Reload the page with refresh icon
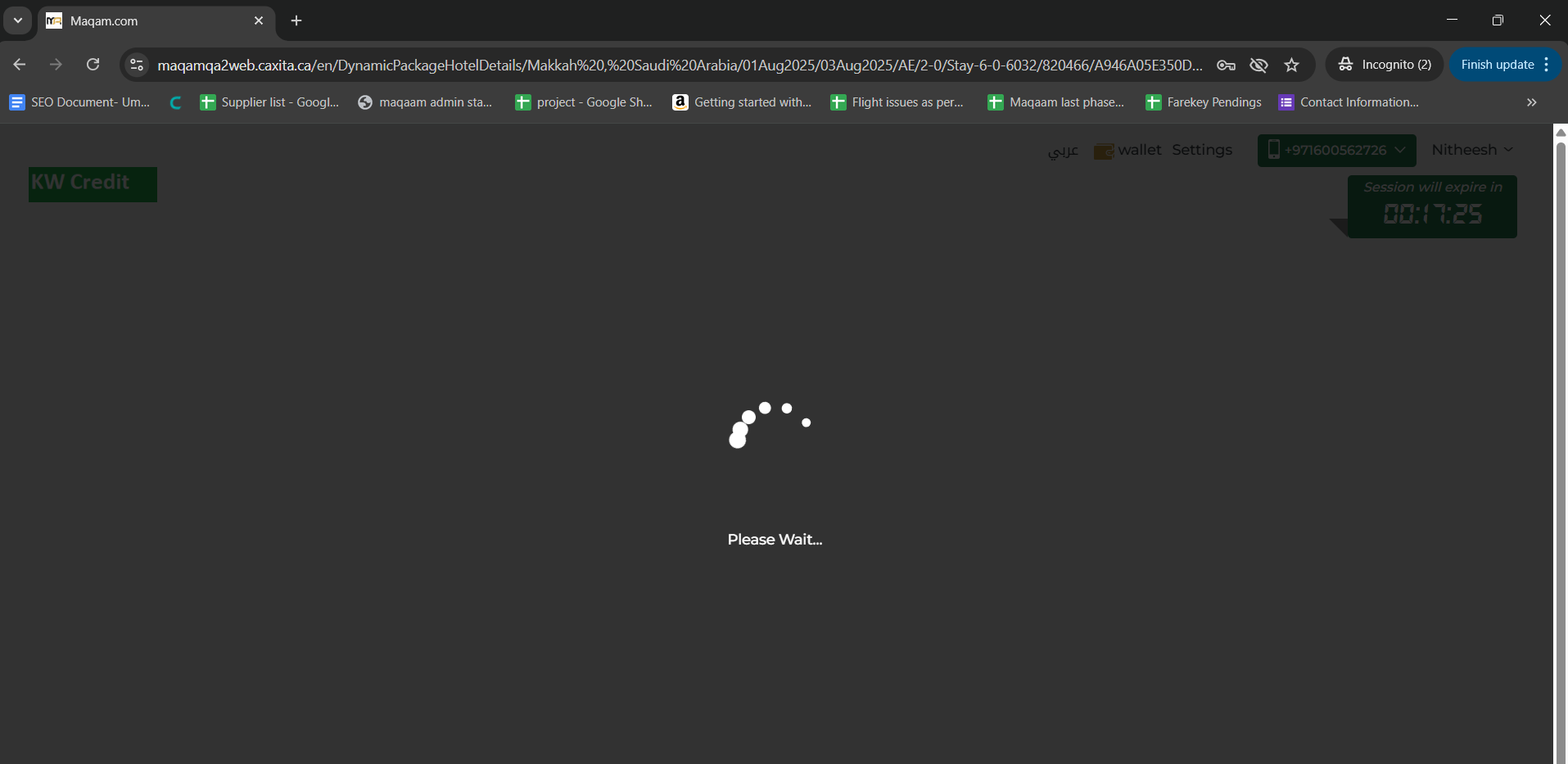1568x764 pixels. click(93, 65)
